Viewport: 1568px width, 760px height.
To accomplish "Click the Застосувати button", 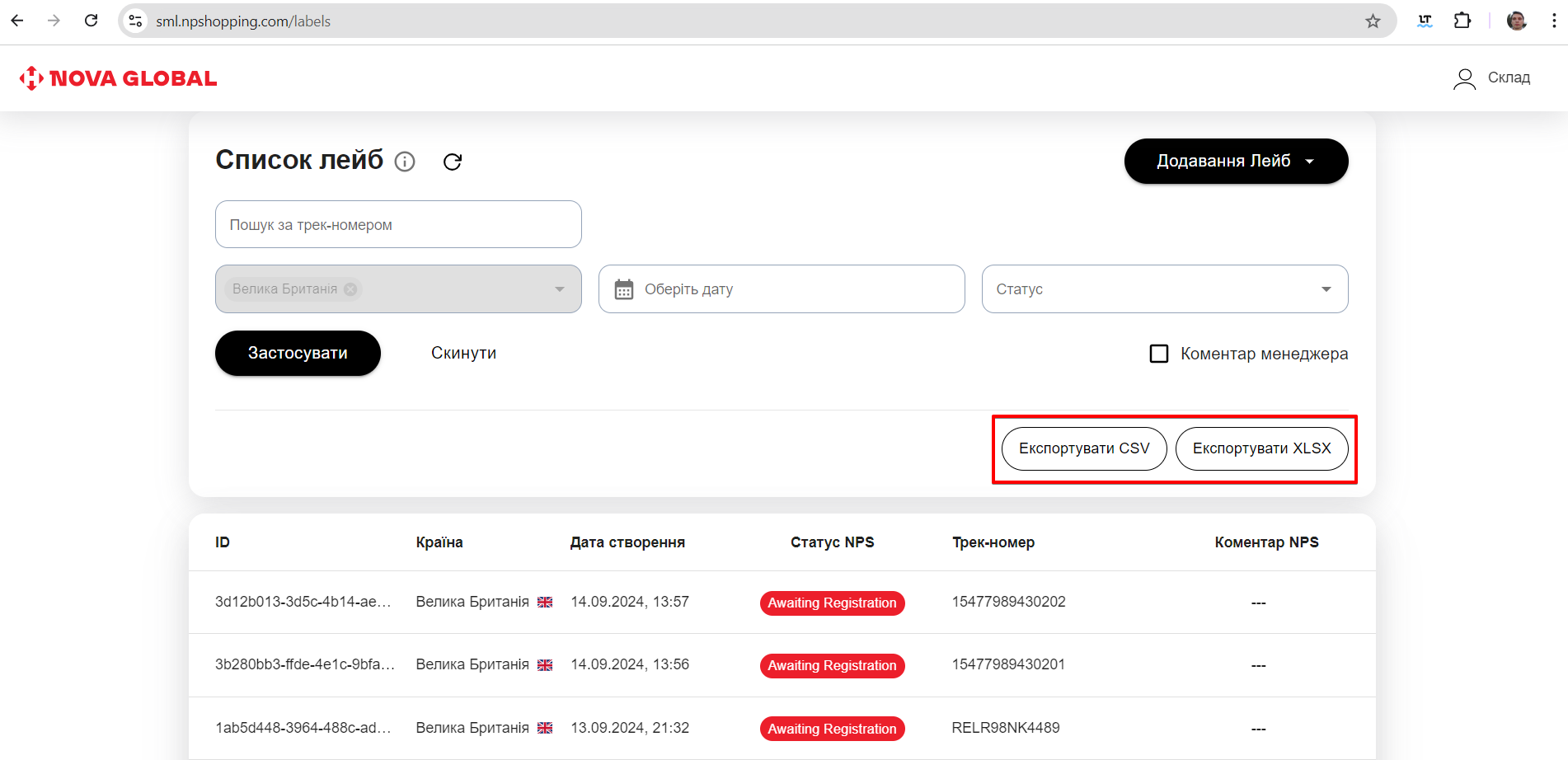I will click(298, 353).
